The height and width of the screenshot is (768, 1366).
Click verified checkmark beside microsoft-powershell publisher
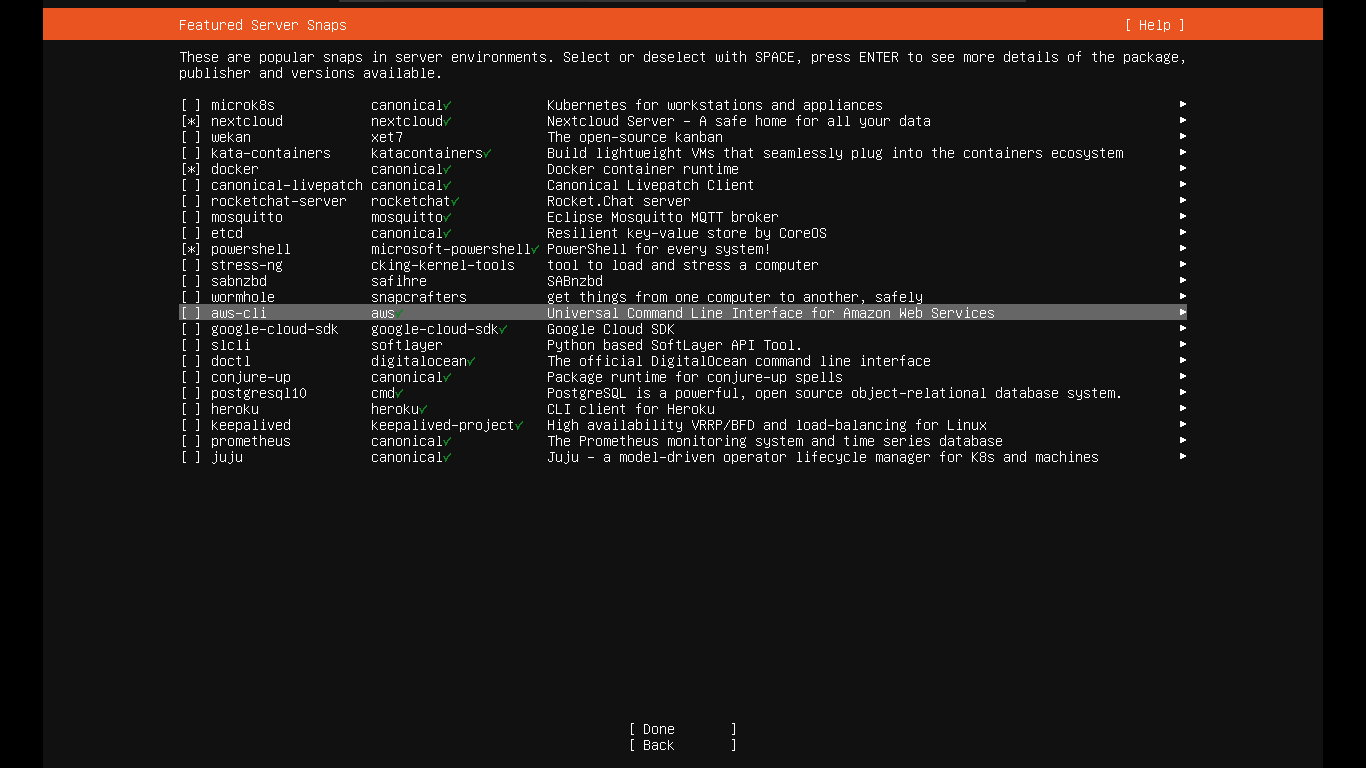pos(536,249)
